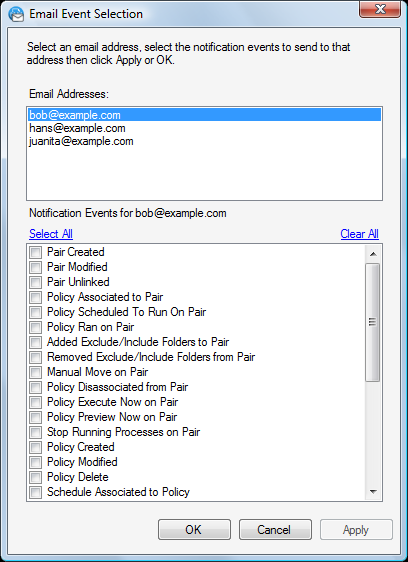
Task: Enable the Pair Unlinked event
Action: (x=35, y=282)
